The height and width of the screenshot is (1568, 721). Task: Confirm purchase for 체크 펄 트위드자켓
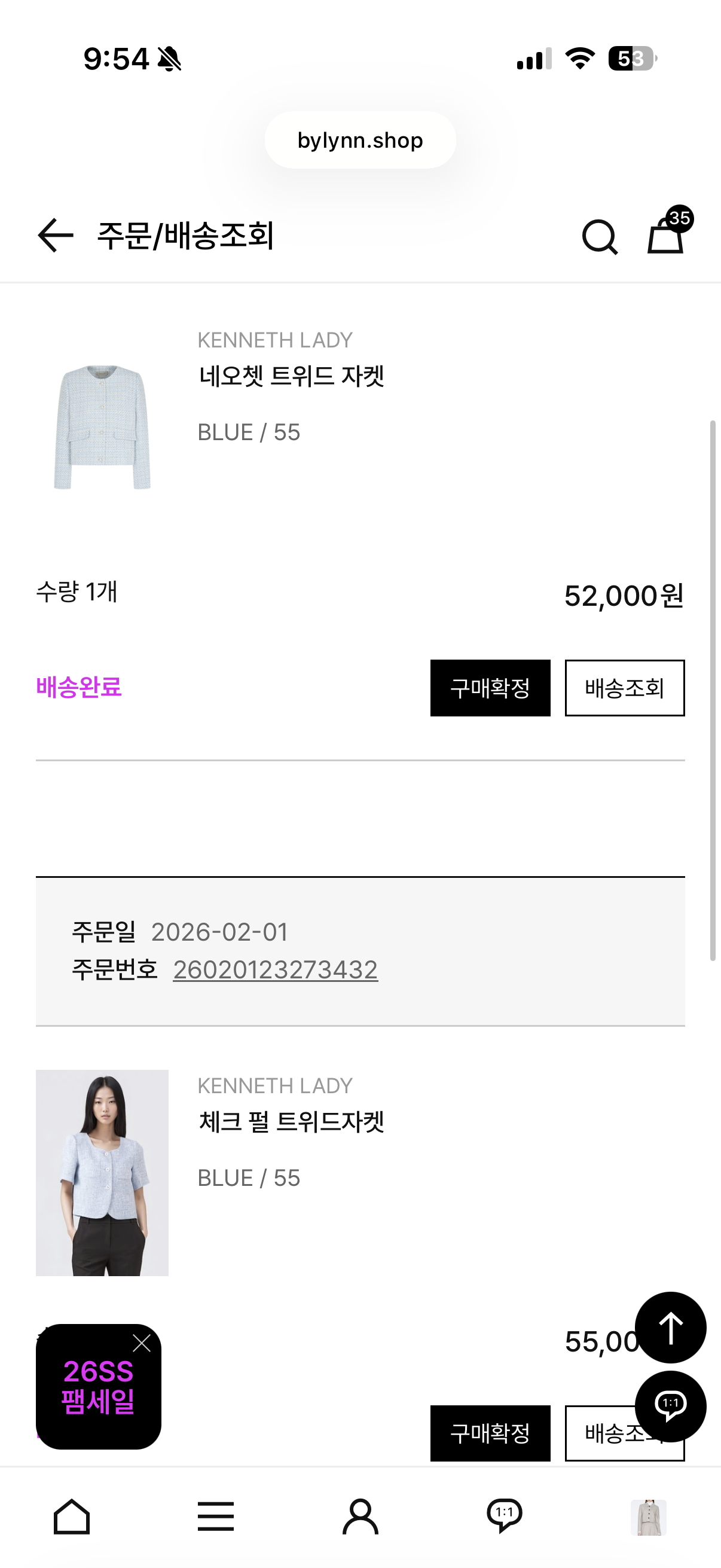click(x=490, y=1433)
